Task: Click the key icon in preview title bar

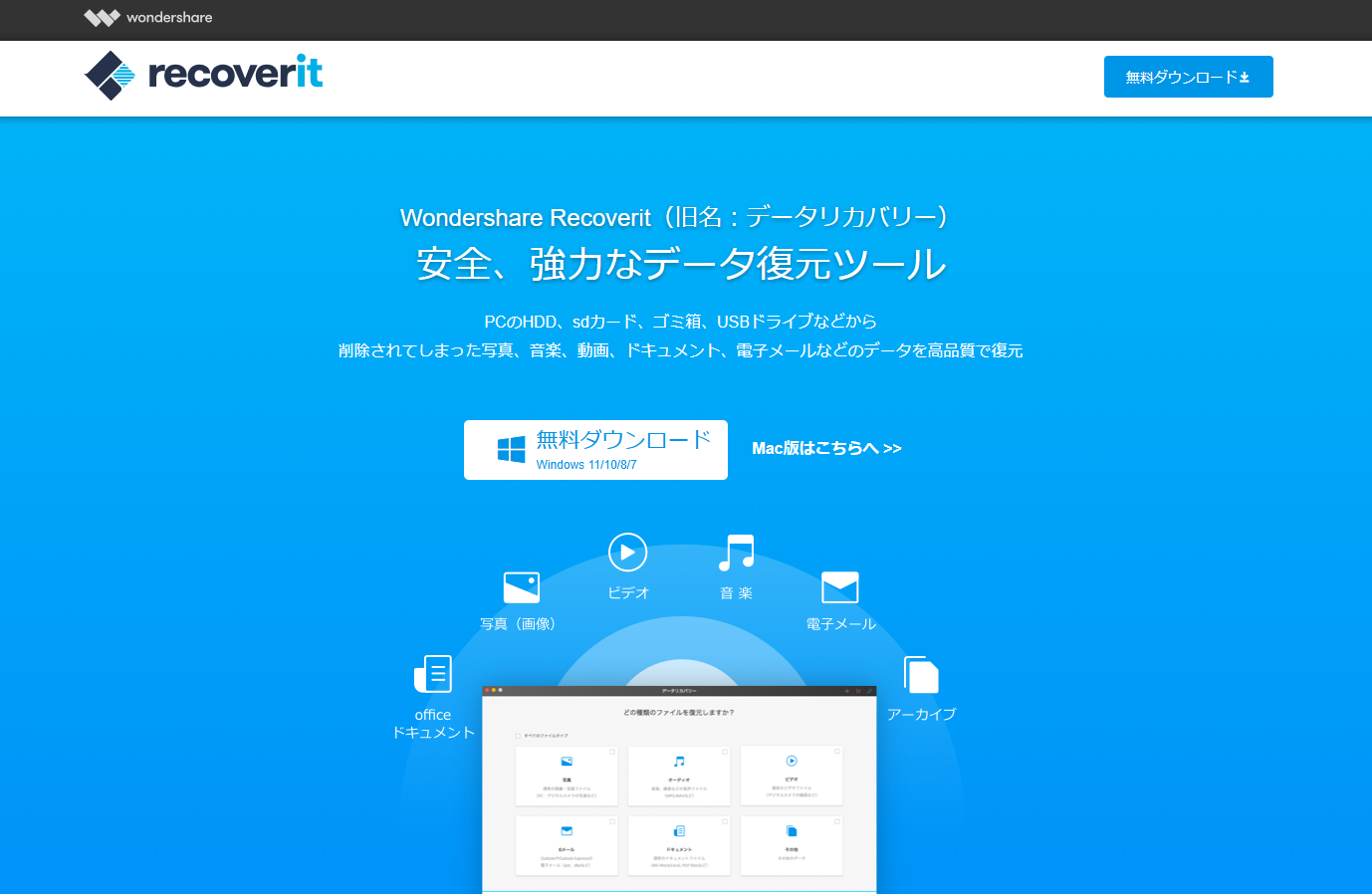Action: (869, 691)
